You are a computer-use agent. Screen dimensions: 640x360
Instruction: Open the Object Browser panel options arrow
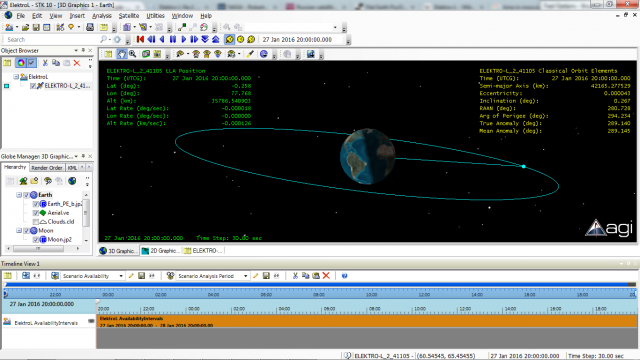(76, 50)
